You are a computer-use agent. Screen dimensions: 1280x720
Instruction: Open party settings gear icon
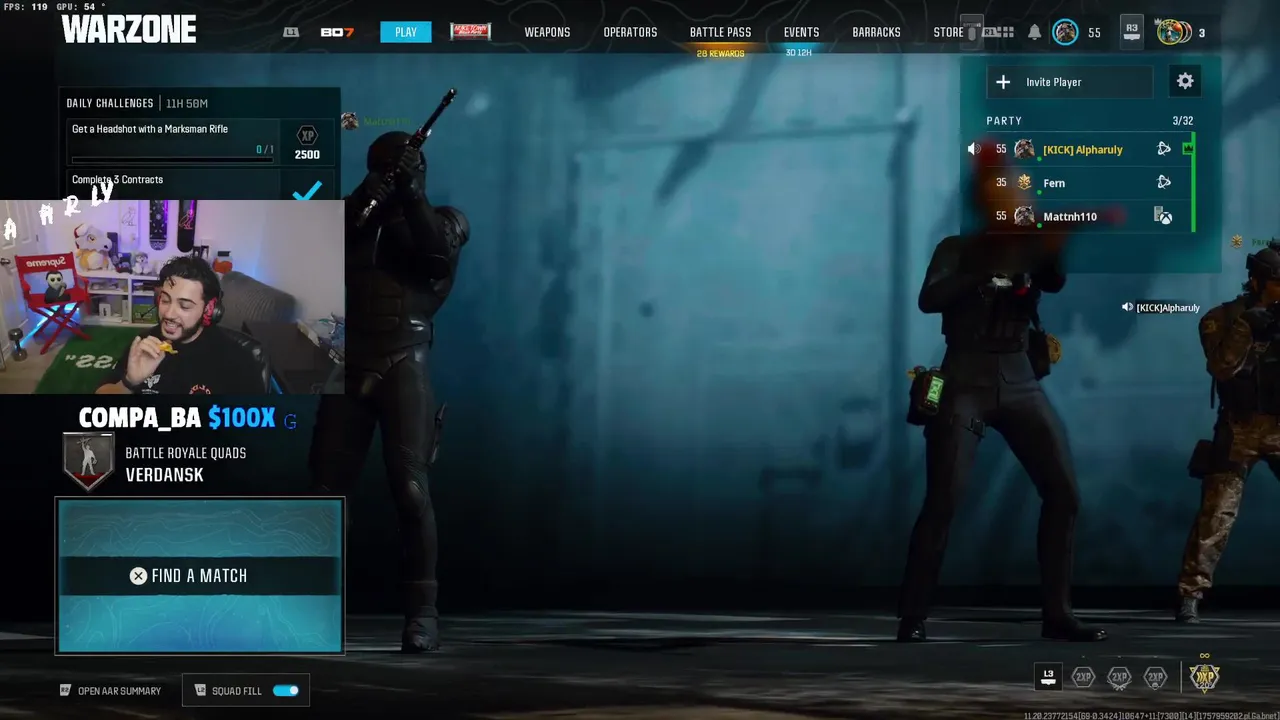point(1185,81)
